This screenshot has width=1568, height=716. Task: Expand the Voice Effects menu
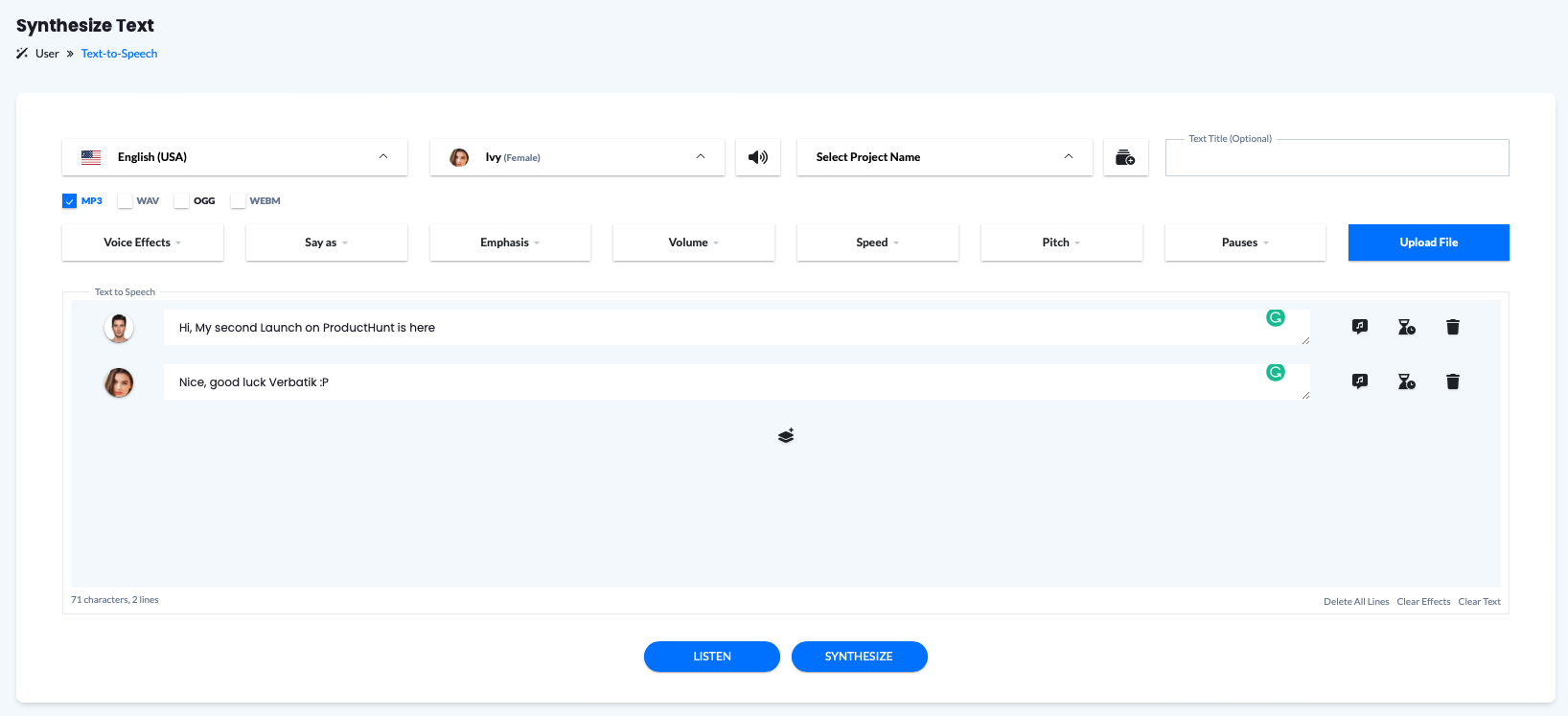tap(143, 243)
